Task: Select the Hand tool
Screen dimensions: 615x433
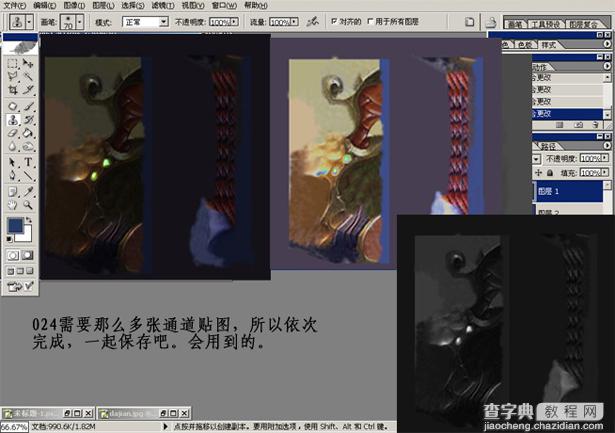Action: coord(12,205)
